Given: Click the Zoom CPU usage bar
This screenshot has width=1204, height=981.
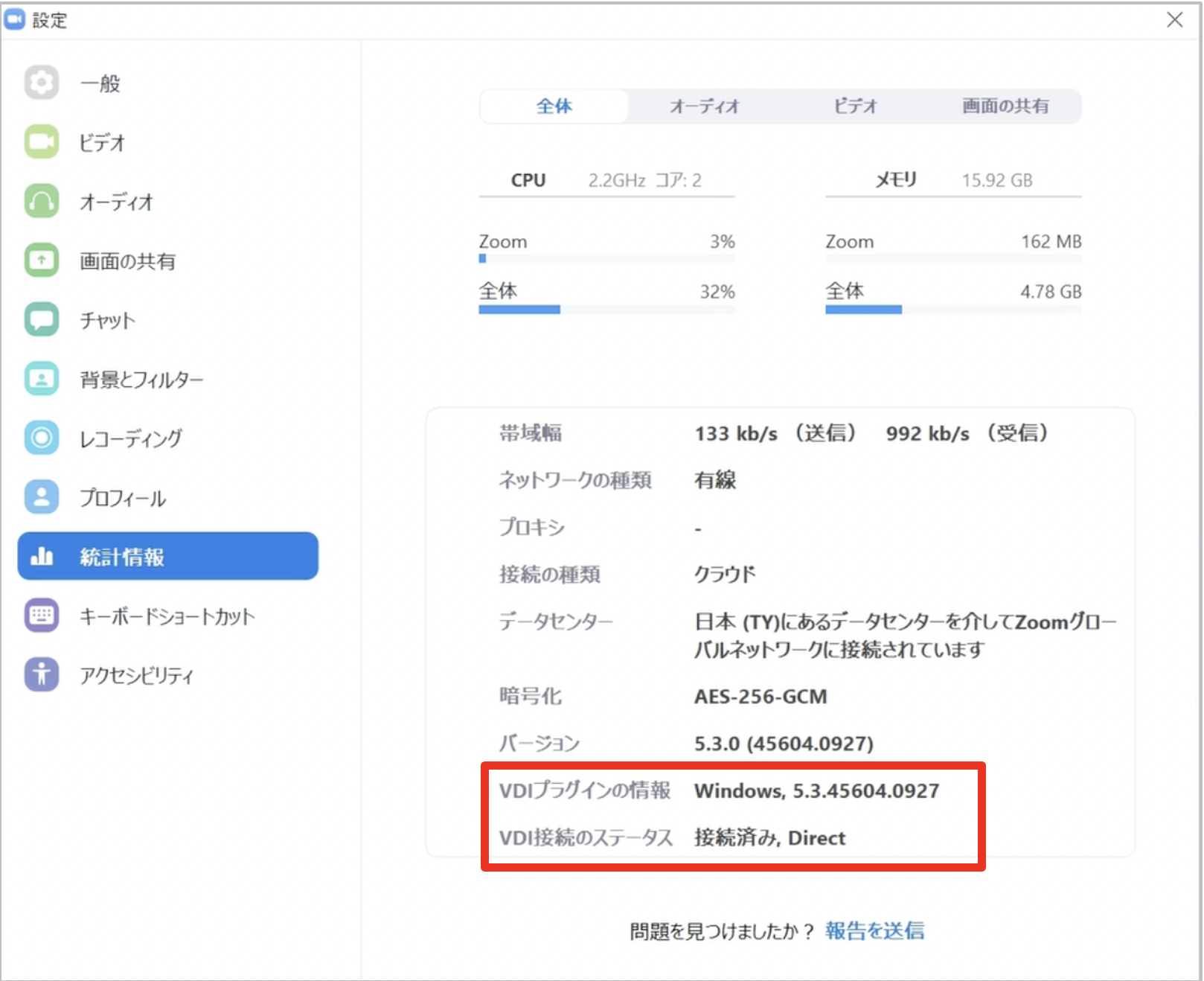Looking at the screenshot, I should pos(606,258).
